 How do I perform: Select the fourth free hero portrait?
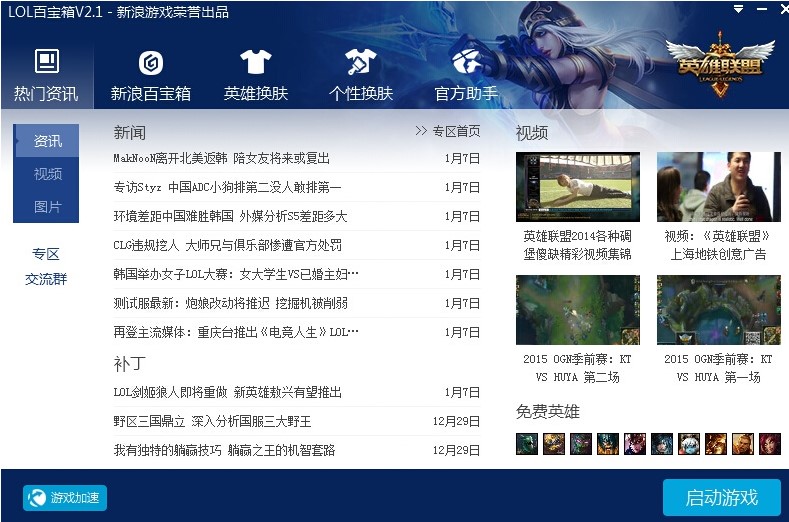click(608, 444)
